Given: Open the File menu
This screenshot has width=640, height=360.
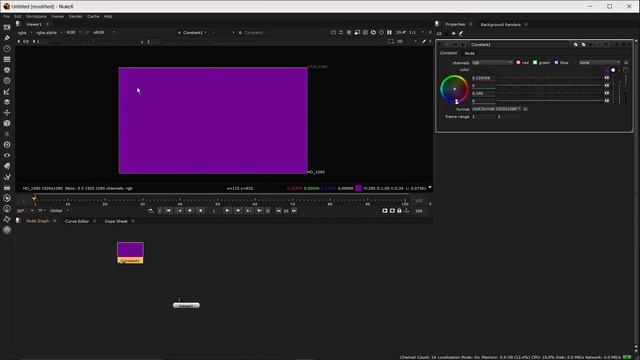Looking at the screenshot, I should 7,16.
